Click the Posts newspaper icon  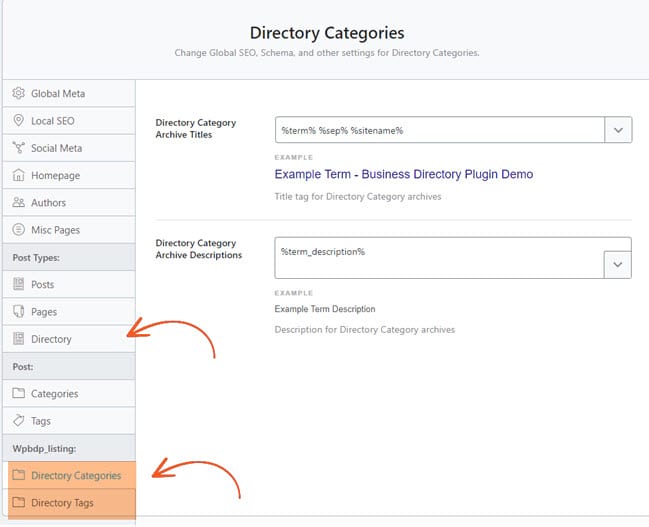(18, 284)
